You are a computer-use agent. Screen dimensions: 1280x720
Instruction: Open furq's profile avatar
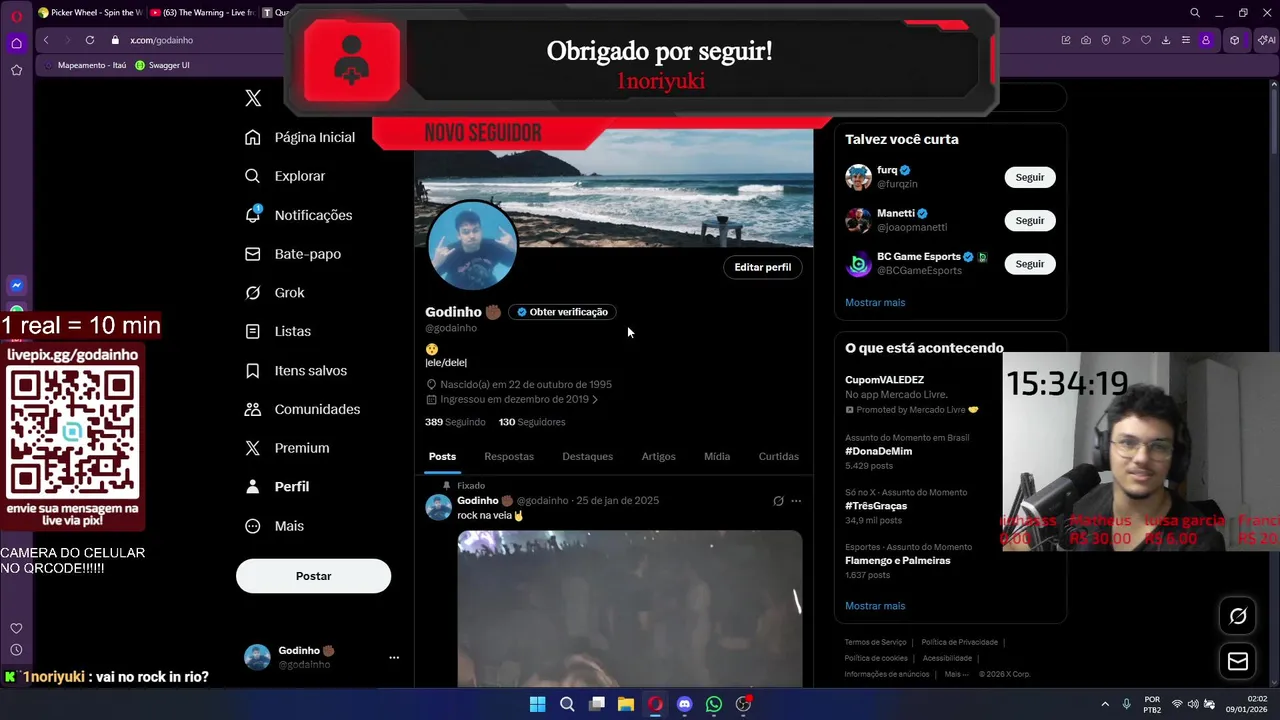pos(858,177)
